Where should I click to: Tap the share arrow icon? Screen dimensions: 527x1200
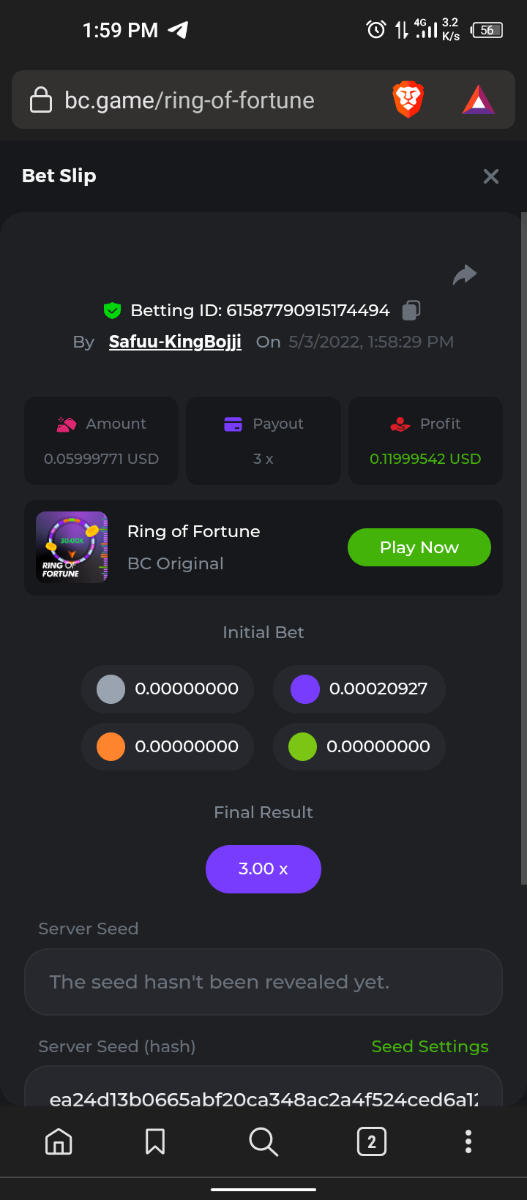point(464,275)
